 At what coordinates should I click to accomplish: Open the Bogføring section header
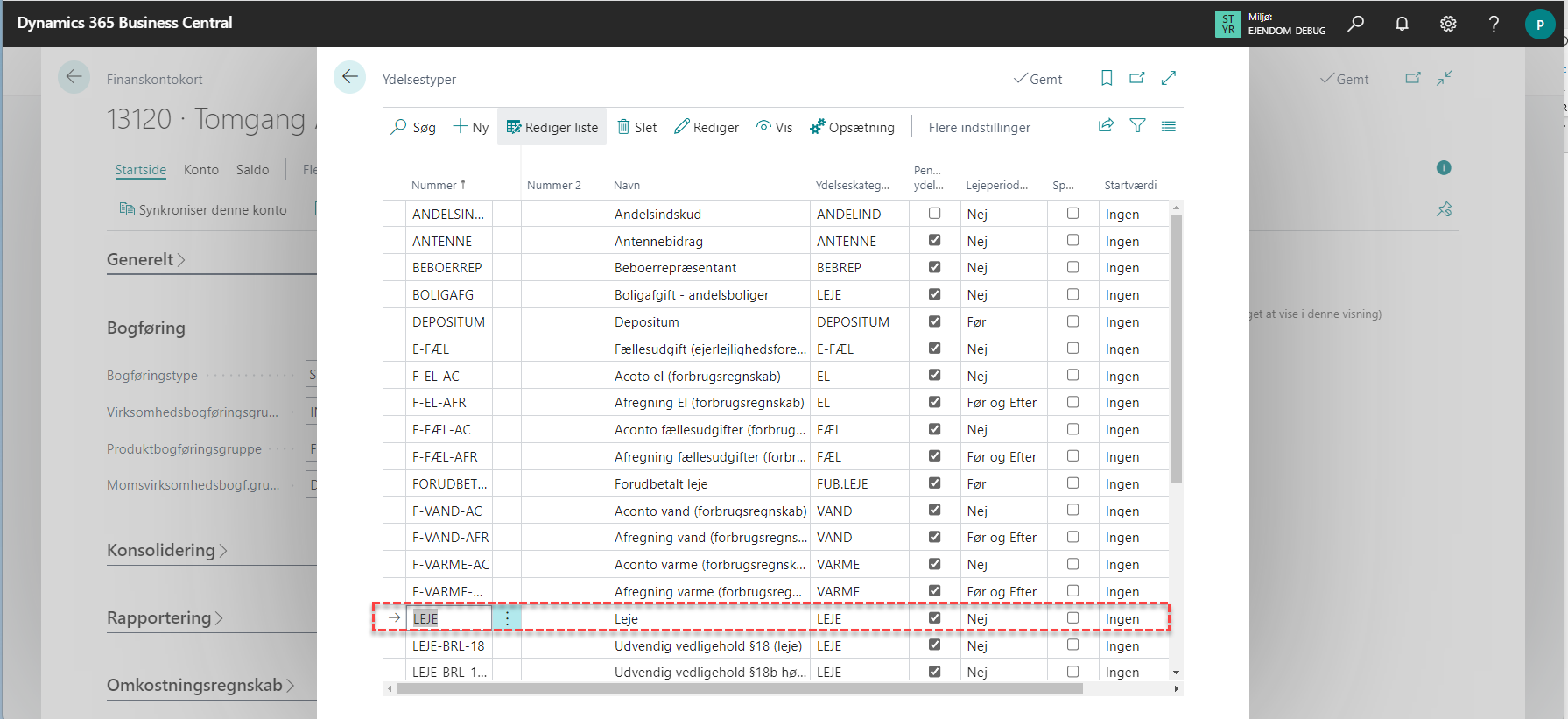coord(146,328)
